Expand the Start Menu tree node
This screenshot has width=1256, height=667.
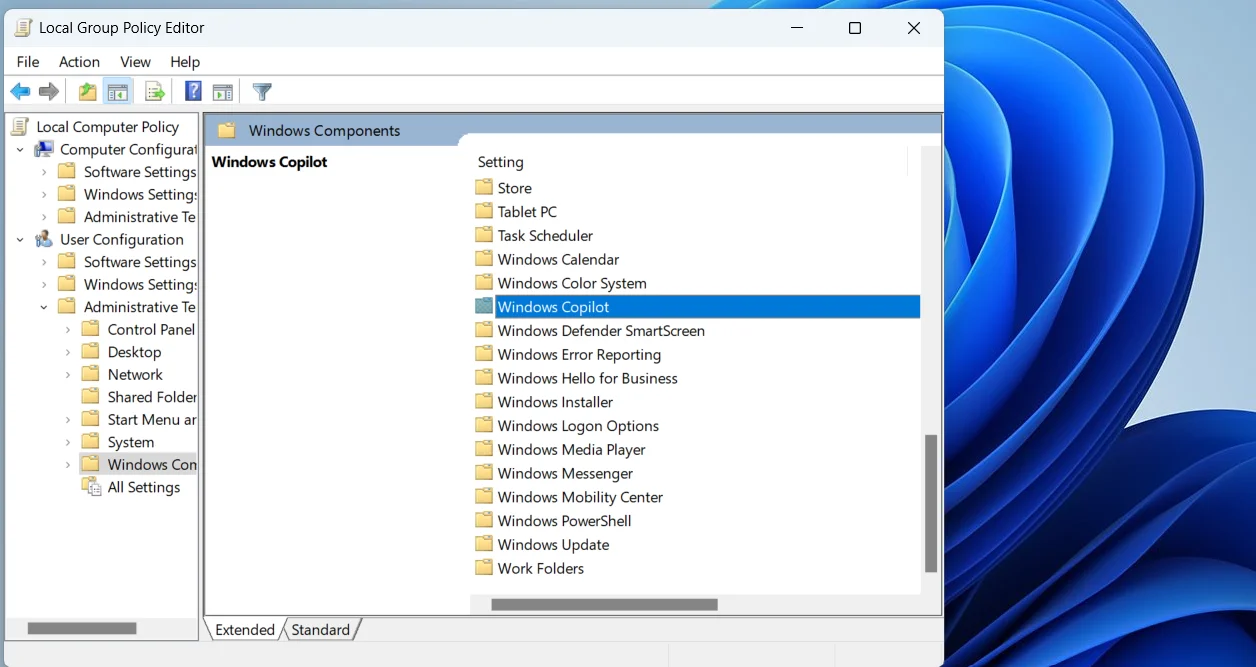[68, 420]
